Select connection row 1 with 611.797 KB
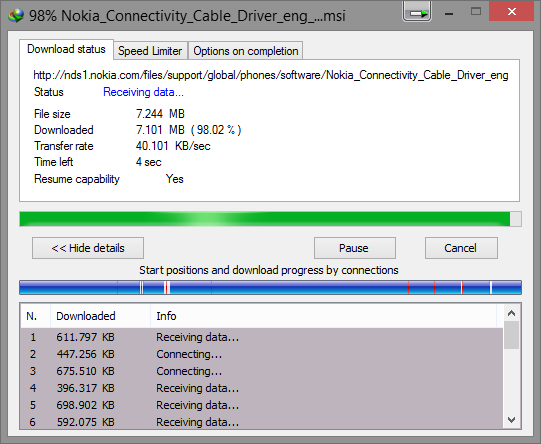Image resolution: width=541 pixels, height=444 pixels. [262, 337]
